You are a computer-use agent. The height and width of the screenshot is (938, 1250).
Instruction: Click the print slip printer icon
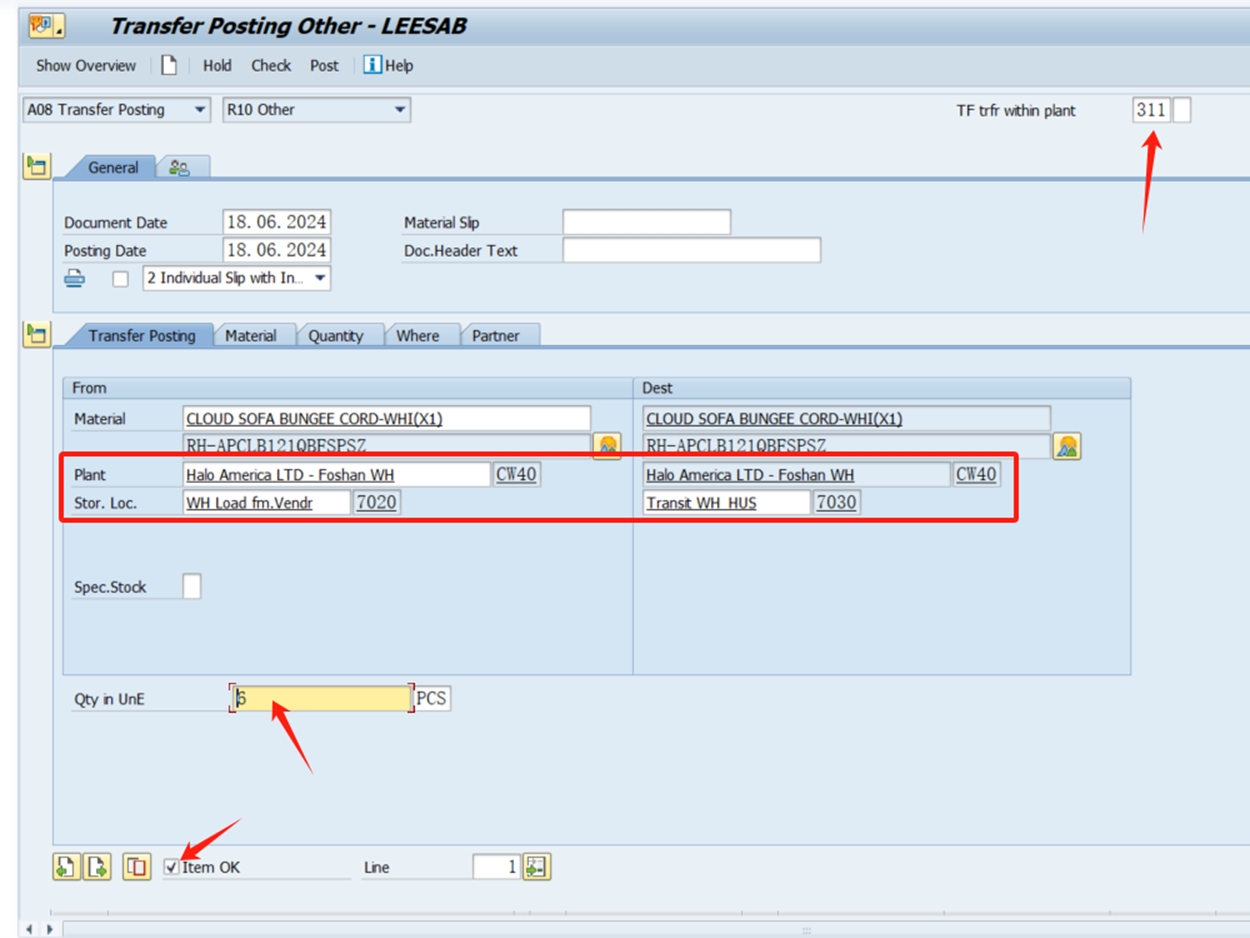(75, 279)
